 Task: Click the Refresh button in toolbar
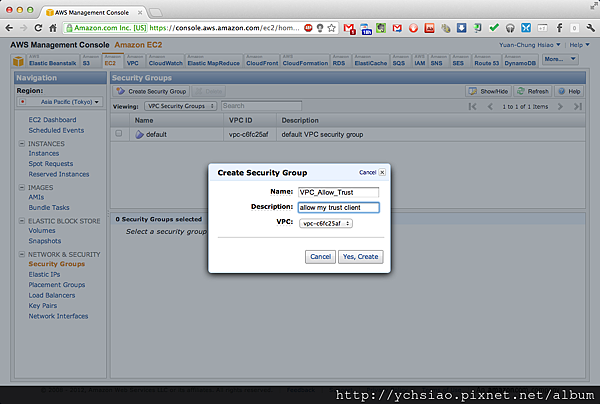[533, 91]
